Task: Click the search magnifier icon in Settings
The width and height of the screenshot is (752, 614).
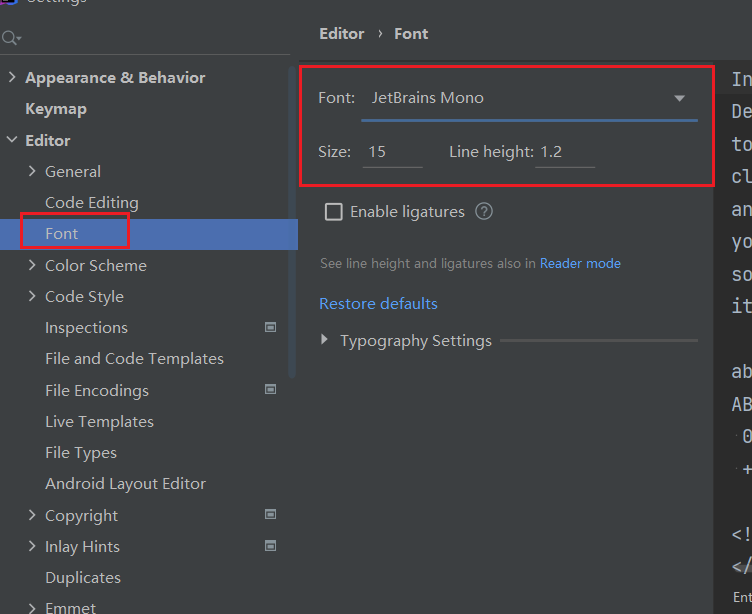Action: click(x=10, y=37)
